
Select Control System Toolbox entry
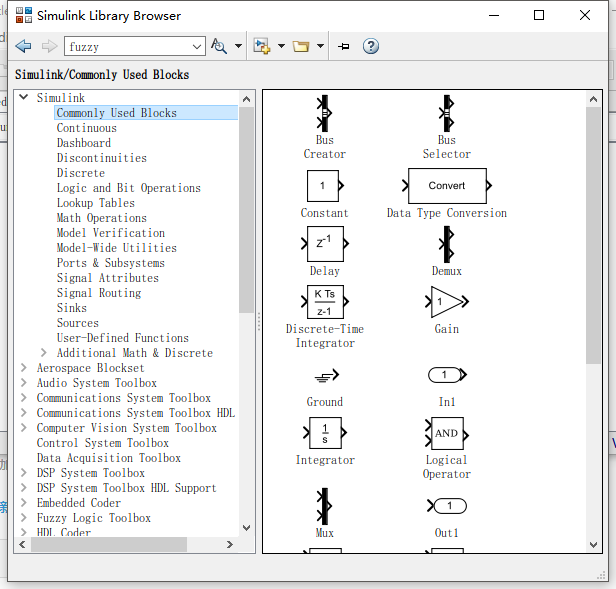(103, 443)
